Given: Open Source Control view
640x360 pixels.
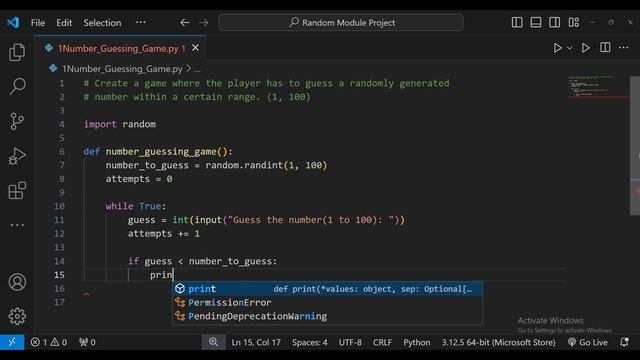Looking at the screenshot, I should (x=17, y=121).
